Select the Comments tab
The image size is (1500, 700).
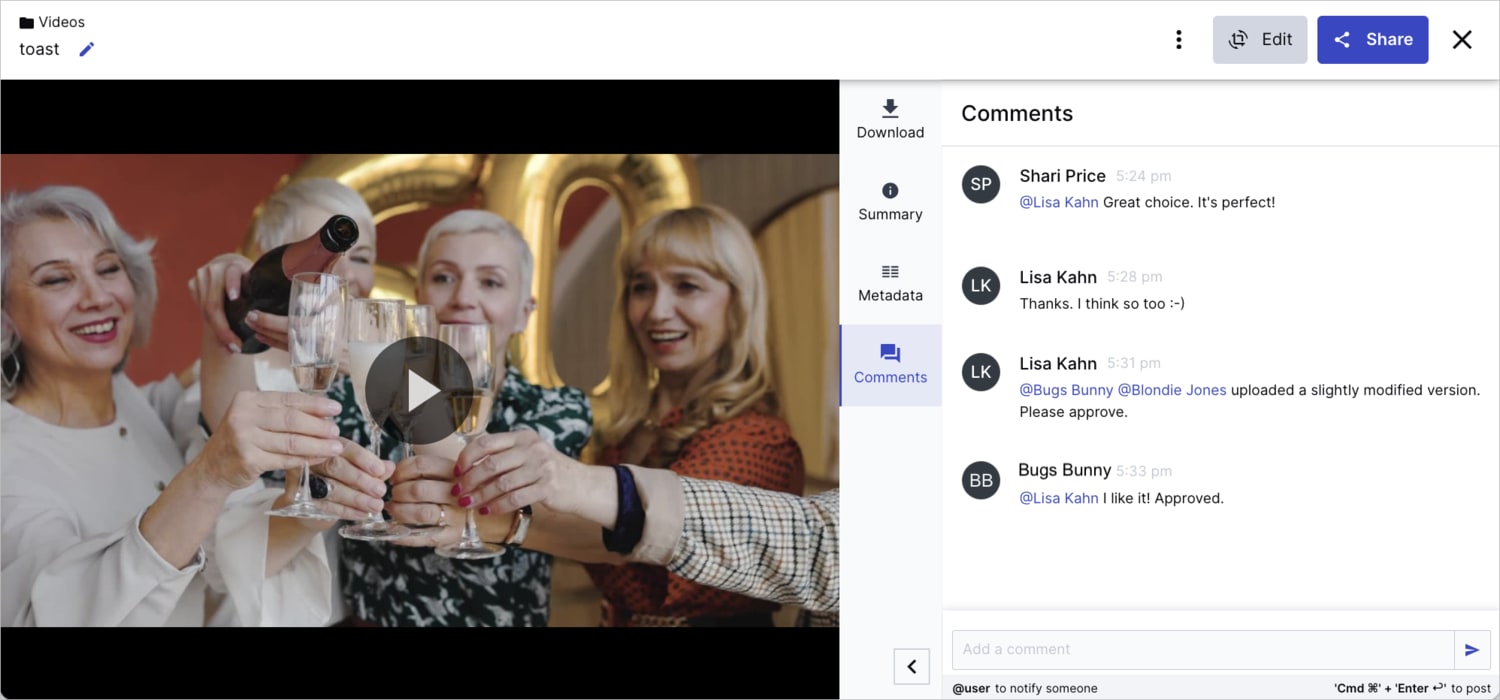(890, 365)
